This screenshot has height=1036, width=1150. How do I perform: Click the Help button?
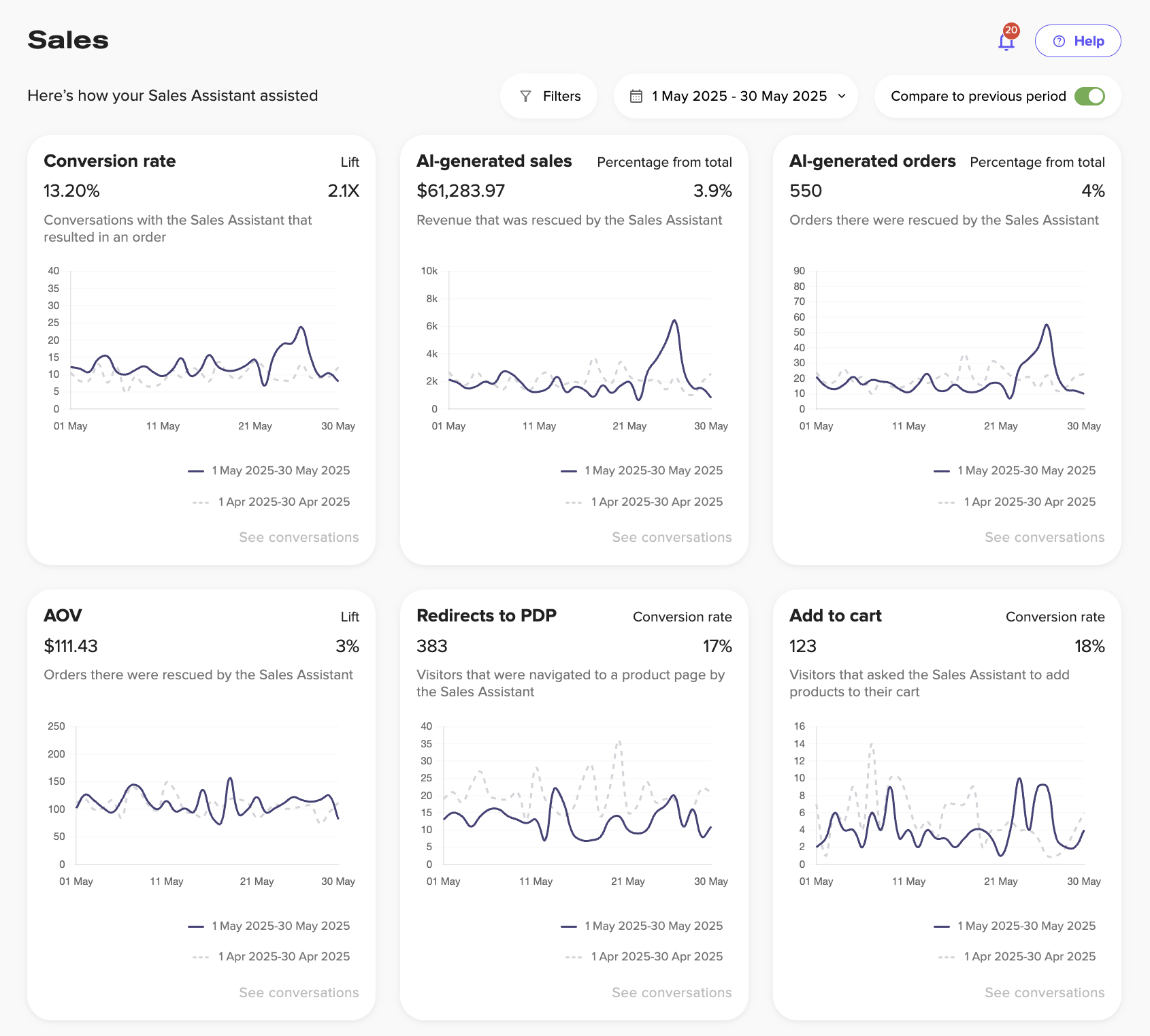click(1077, 41)
